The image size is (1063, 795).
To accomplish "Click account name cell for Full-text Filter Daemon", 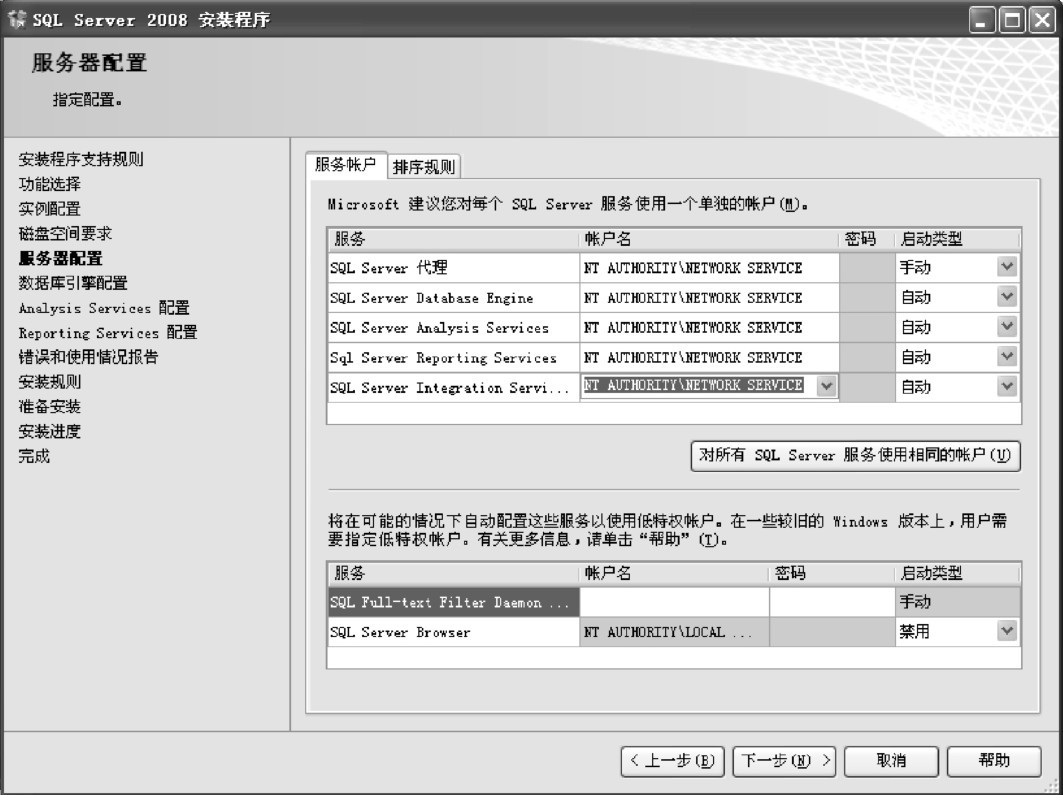I will click(675, 602).
